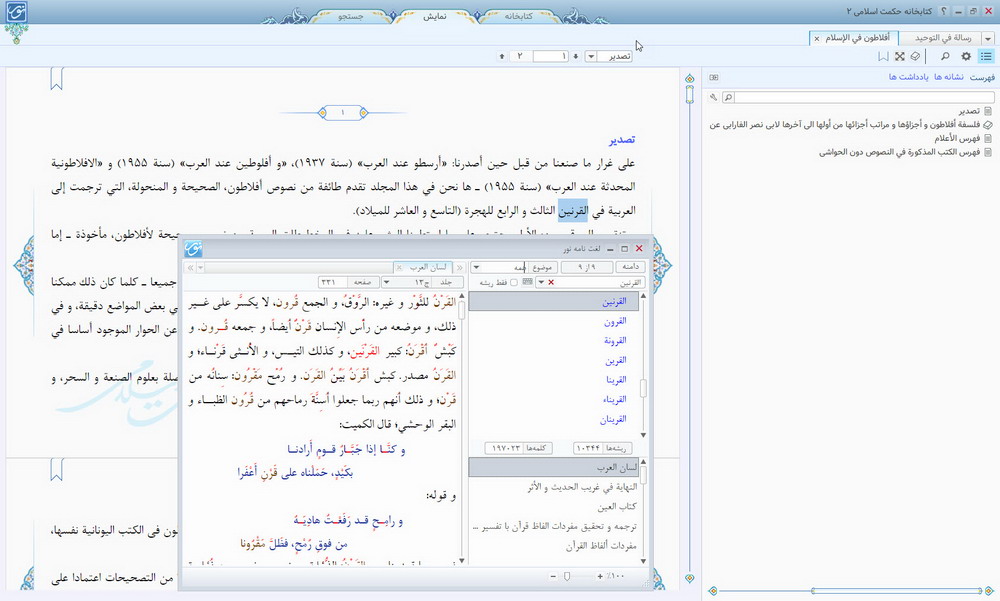Viewport: 1000px width, 601px height.
Task: Close the لسان العرب tab in the dictionary window
Action: coord(399,267)
